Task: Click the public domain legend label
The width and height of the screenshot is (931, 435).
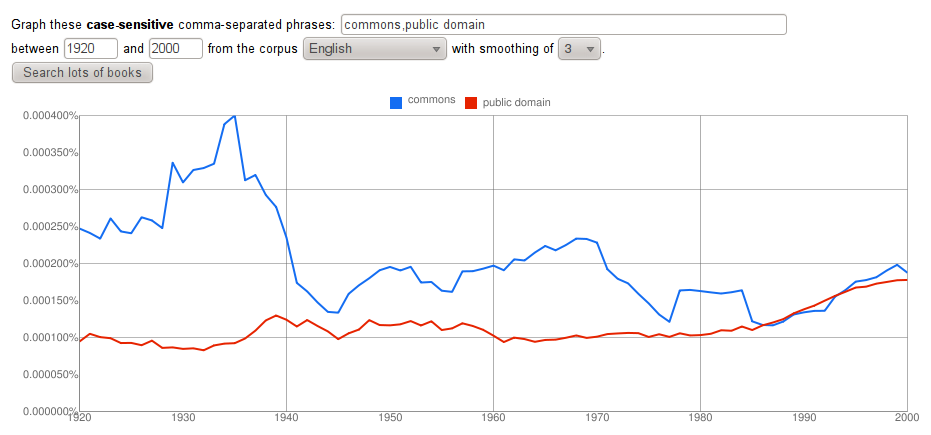Action: [x=516, y=102]
